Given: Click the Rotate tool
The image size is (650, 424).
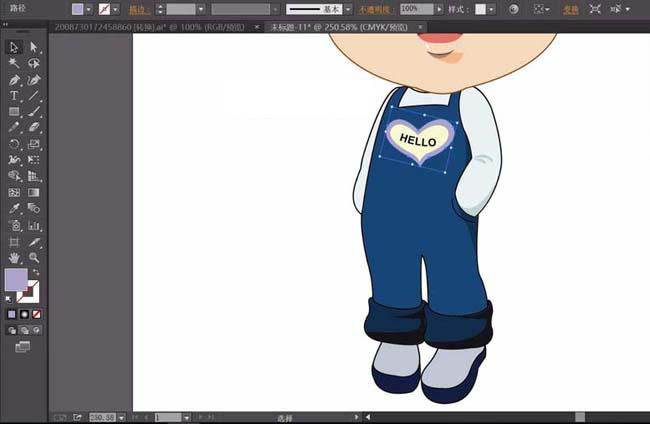Looking at the screenshot, I should click(x=14, y=144).
